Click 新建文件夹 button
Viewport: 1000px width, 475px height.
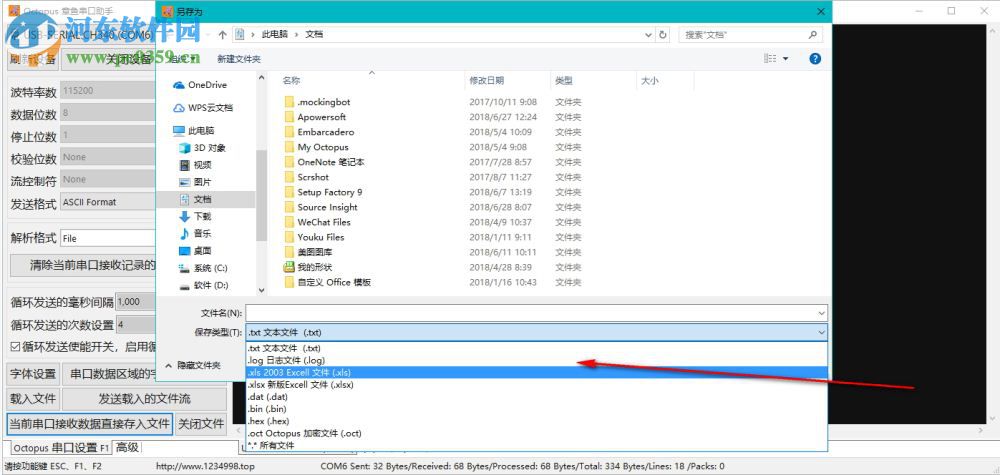click(239, 59)
